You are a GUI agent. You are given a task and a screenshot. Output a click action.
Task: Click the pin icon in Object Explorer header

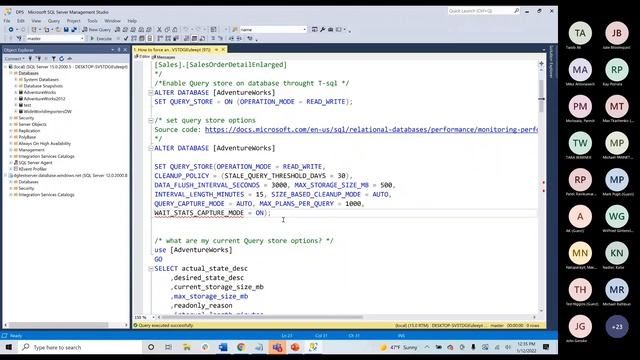119,50
